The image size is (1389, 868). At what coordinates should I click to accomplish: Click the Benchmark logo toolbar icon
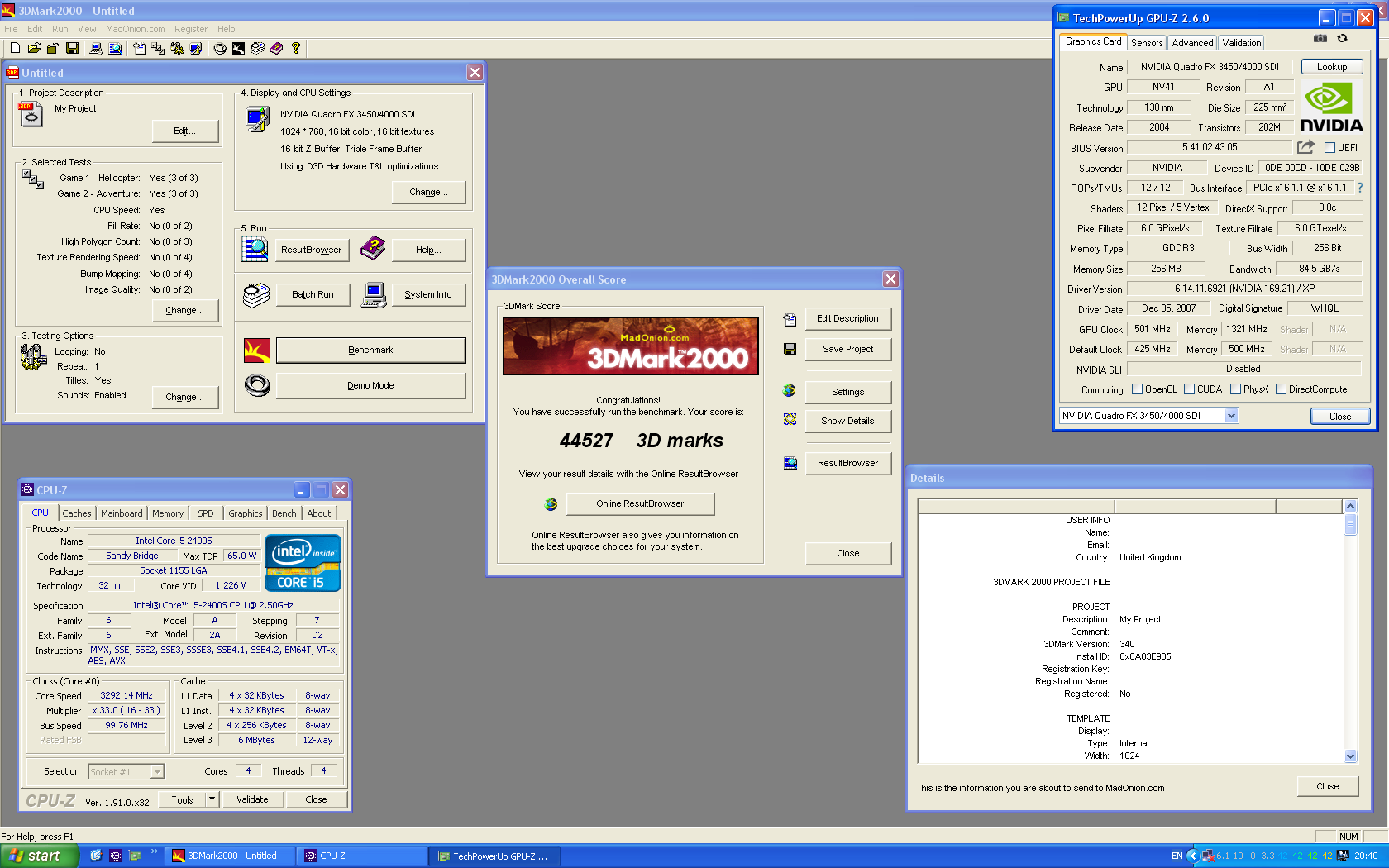[238, 49]
